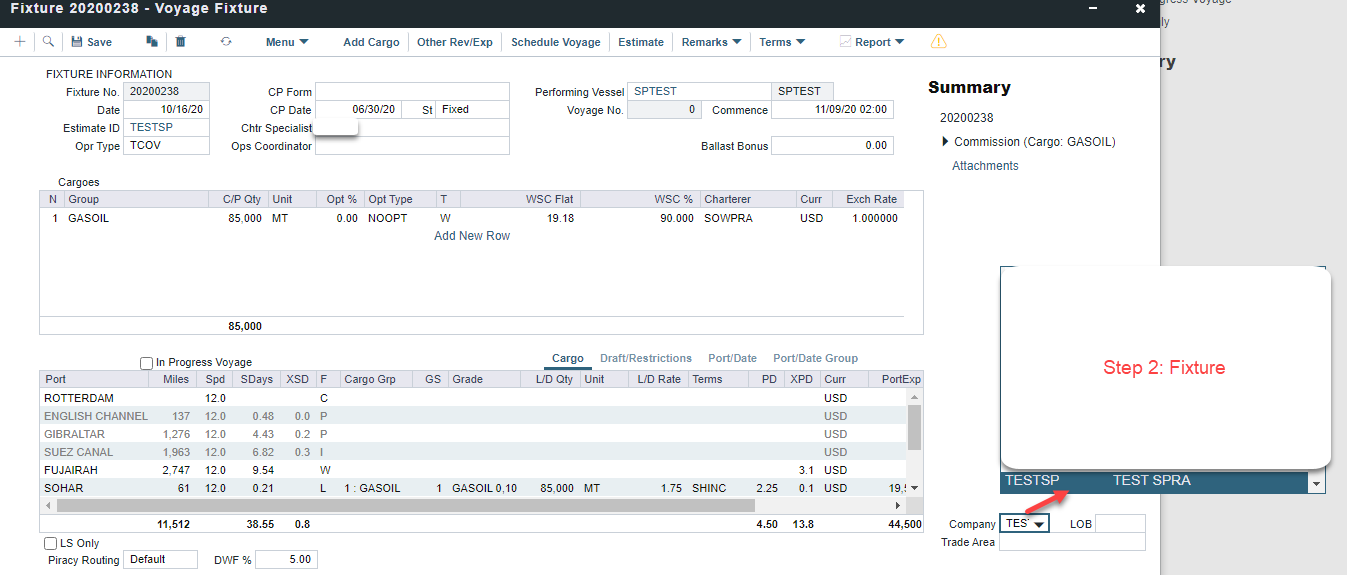Click the plus icon to create new fixture

[20, 42]
